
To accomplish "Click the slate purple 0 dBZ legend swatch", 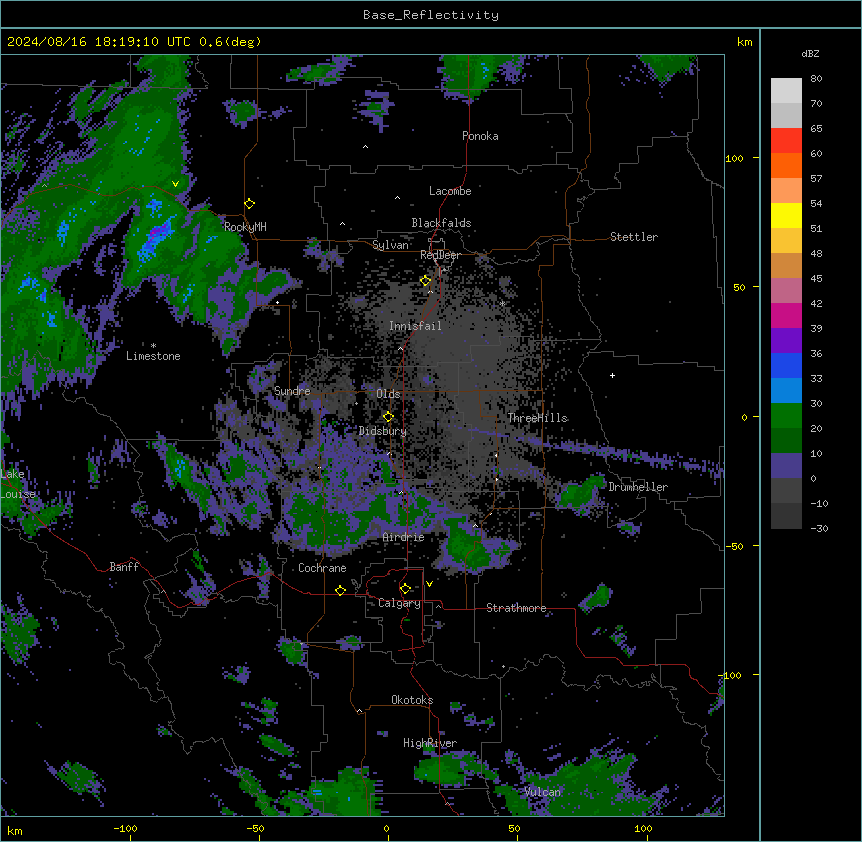I will coord(786,466).
